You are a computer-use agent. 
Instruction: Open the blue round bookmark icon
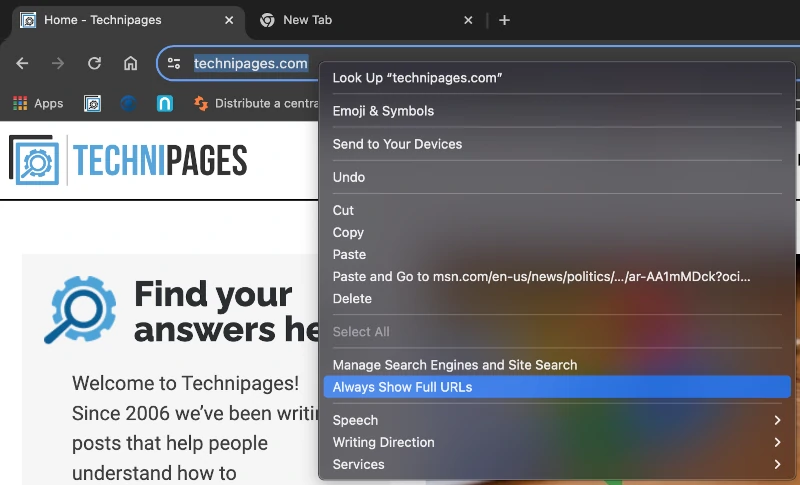coord(129,104)
